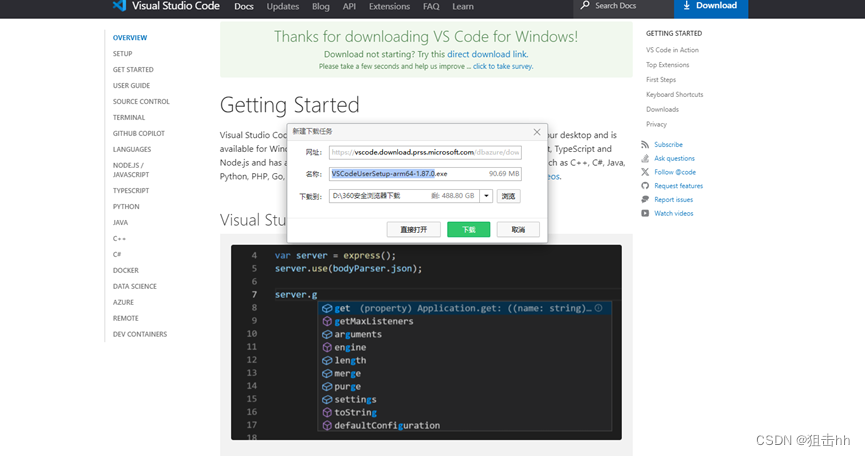Screen dimensions: 865x456
Task: Select PYTHON in the left sidebar
Action: click(x=126, y=207)
